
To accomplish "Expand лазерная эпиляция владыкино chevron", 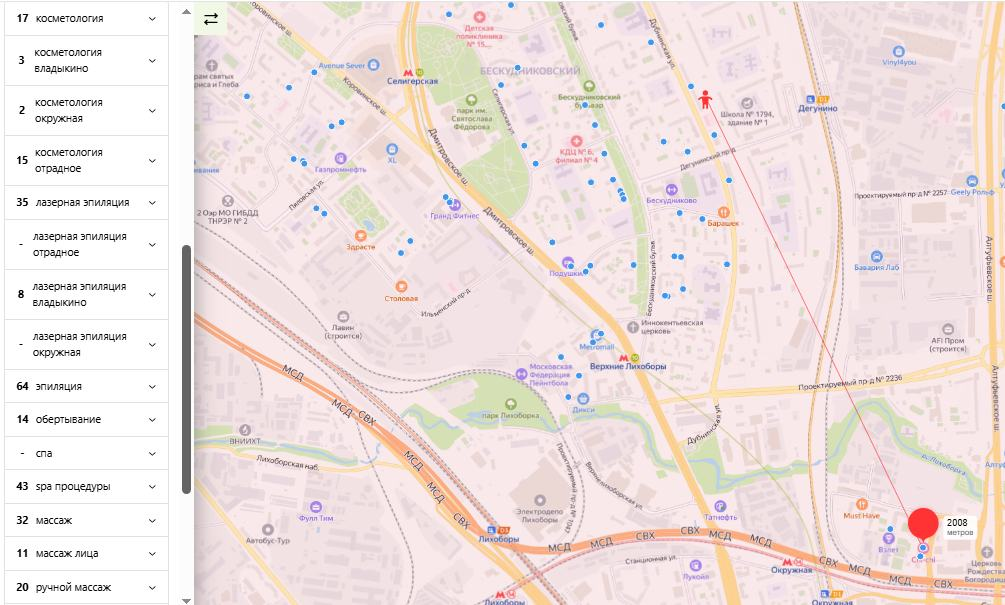I will [x=153, y=295].
